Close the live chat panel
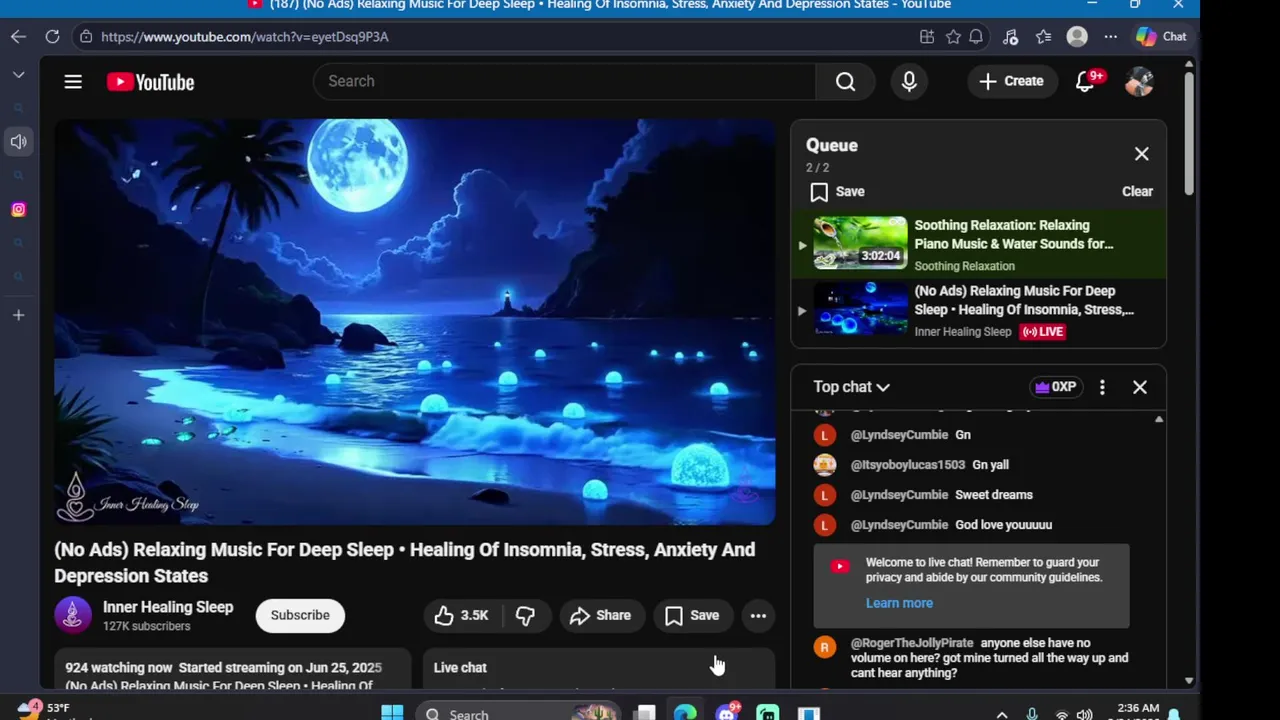Screen dimensions: 1280x720 (1139, 387)
